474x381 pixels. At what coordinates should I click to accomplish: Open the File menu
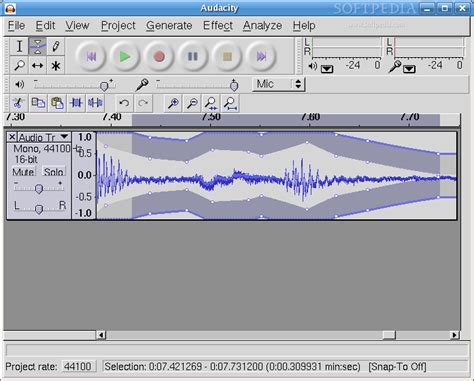coord(16,26)
